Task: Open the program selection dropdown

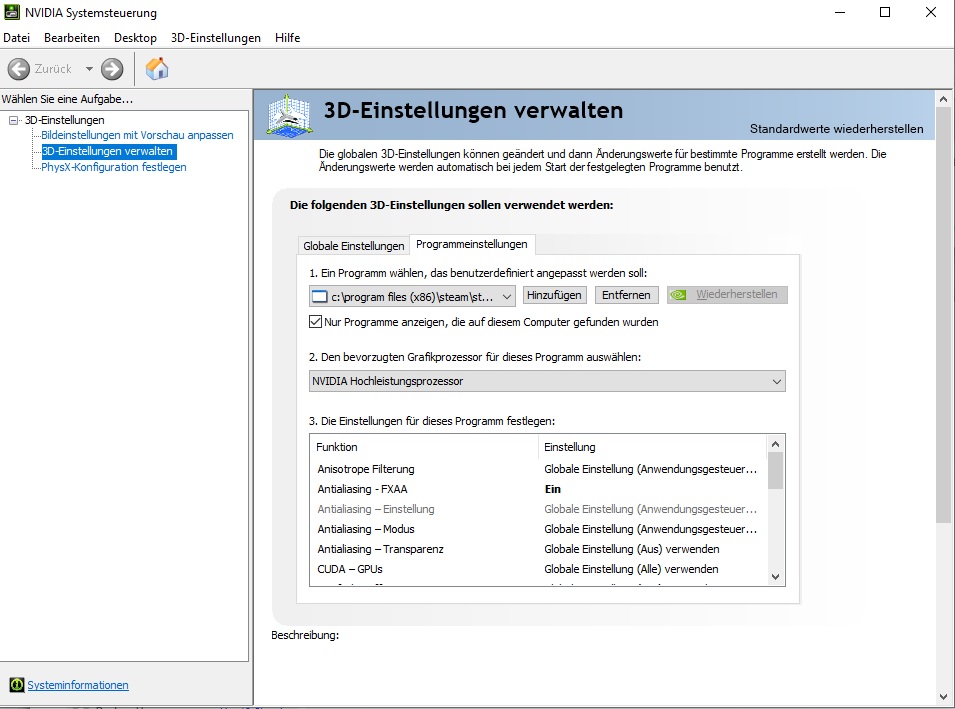Action: [506, 296]
